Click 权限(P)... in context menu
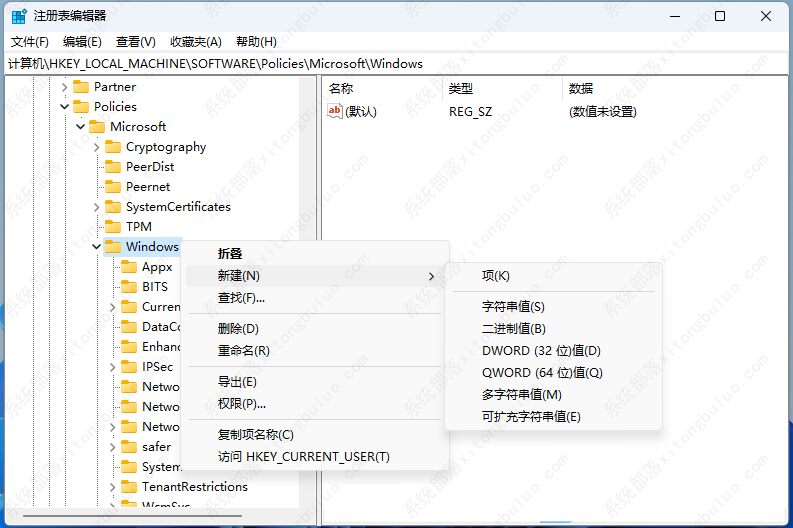 (242, 404)
